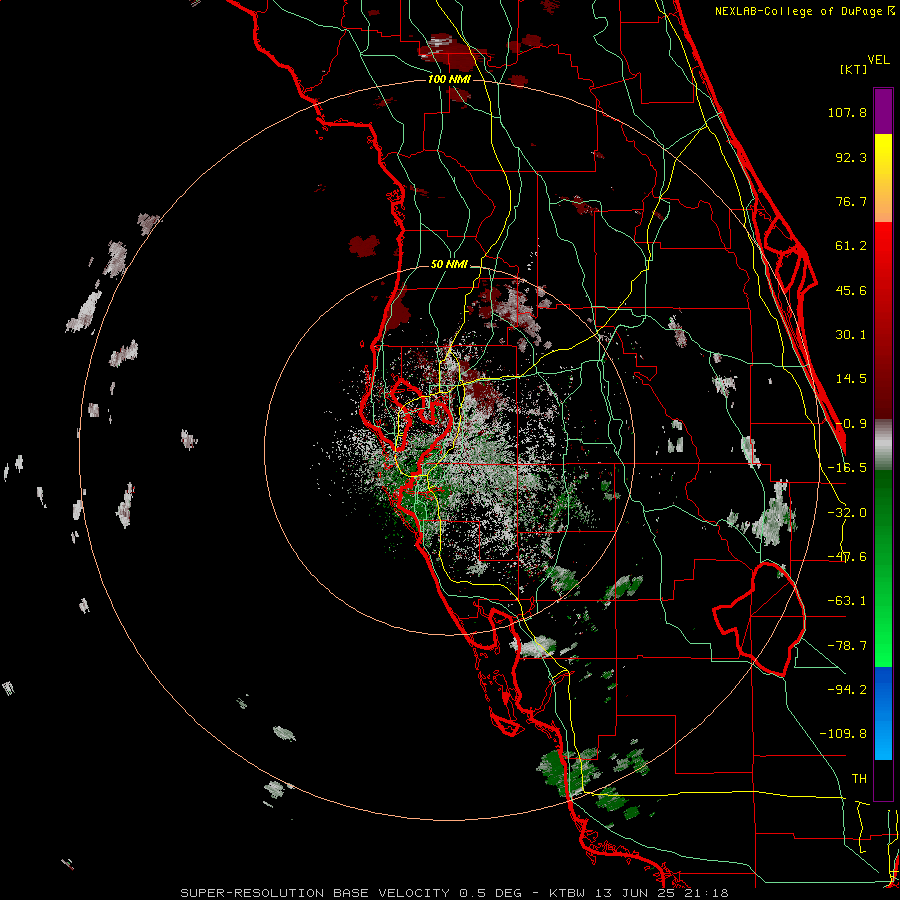Click the blue segment of the color bar

coord(883,713)
